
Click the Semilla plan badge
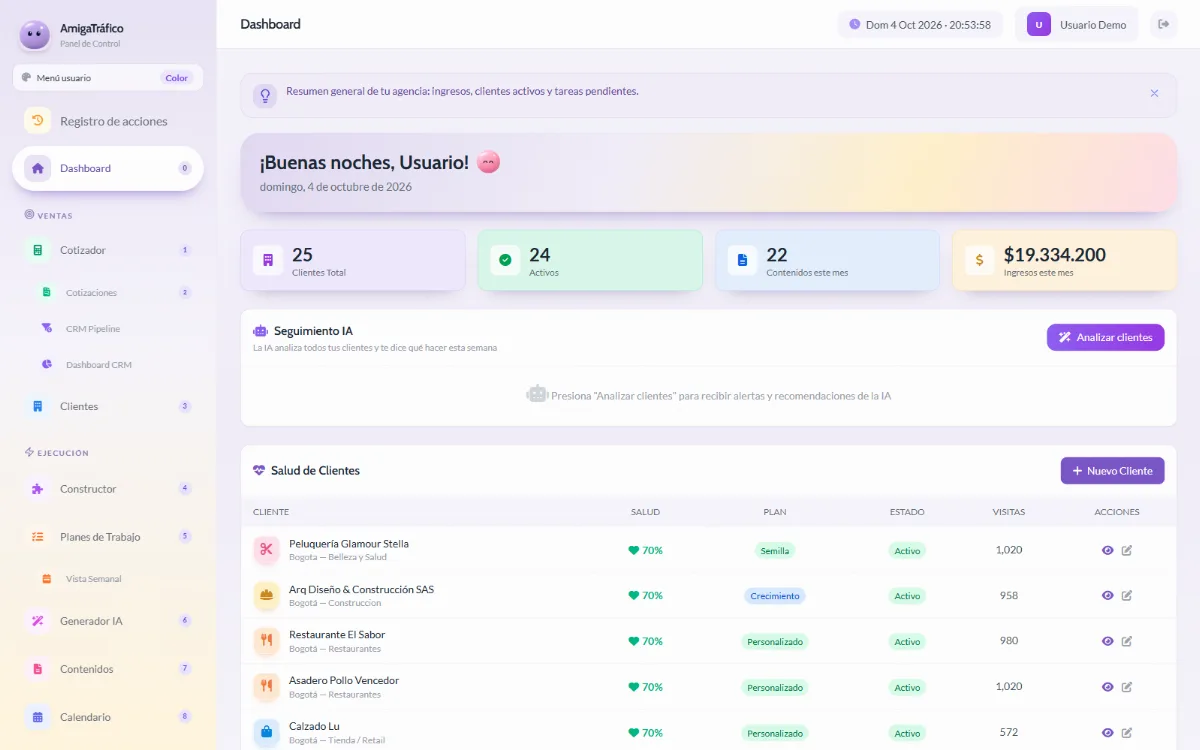tap(775, 550)
